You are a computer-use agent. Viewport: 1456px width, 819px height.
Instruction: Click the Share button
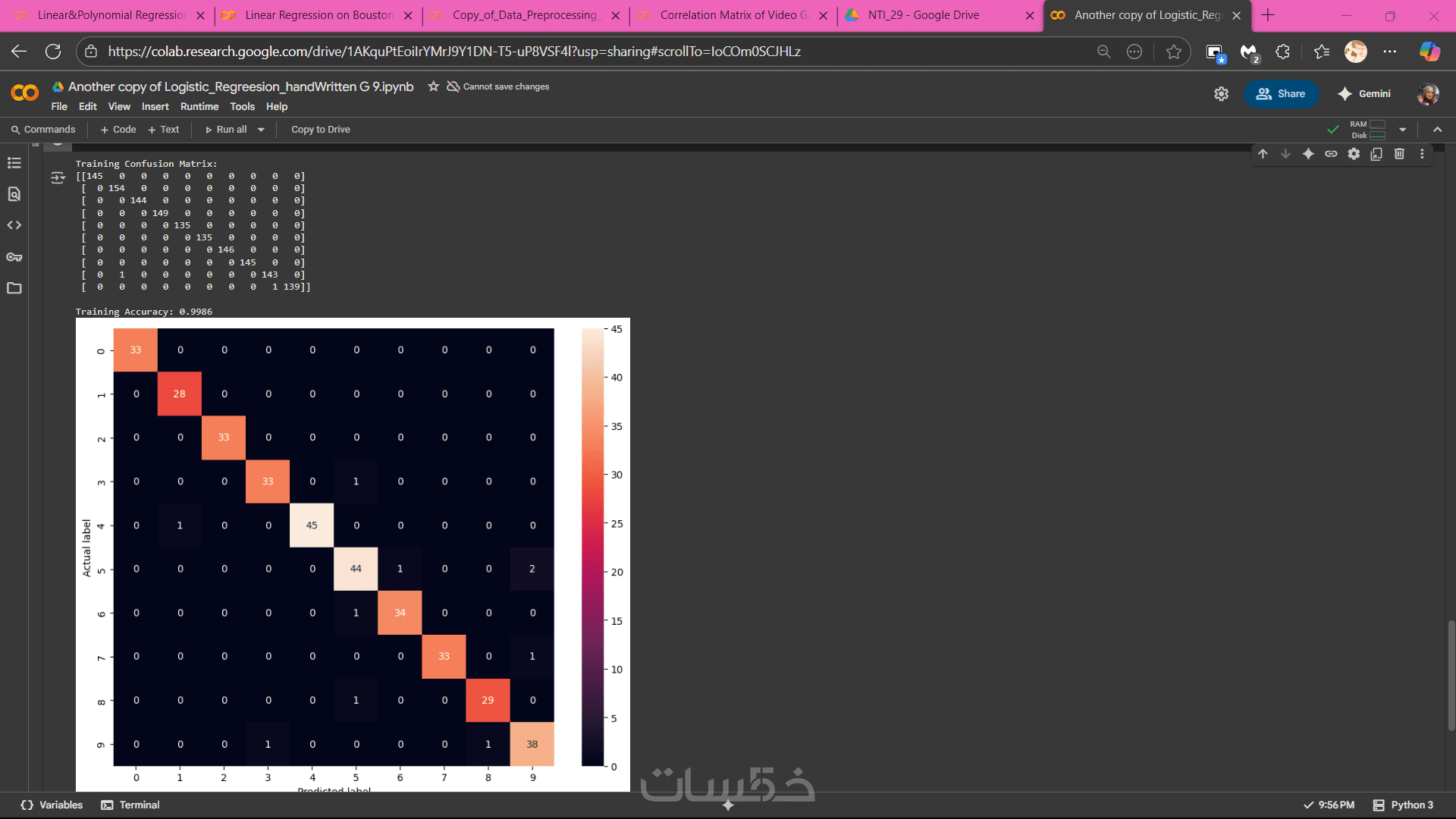(x=1280, y=94)
